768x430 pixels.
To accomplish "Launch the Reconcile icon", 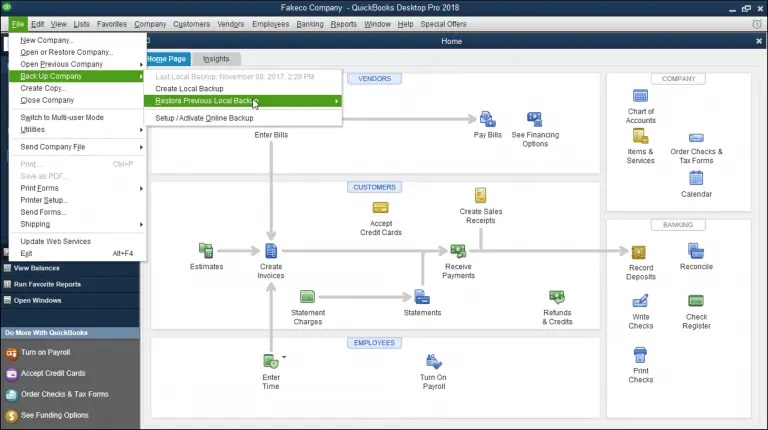I will tap(696, 251).
